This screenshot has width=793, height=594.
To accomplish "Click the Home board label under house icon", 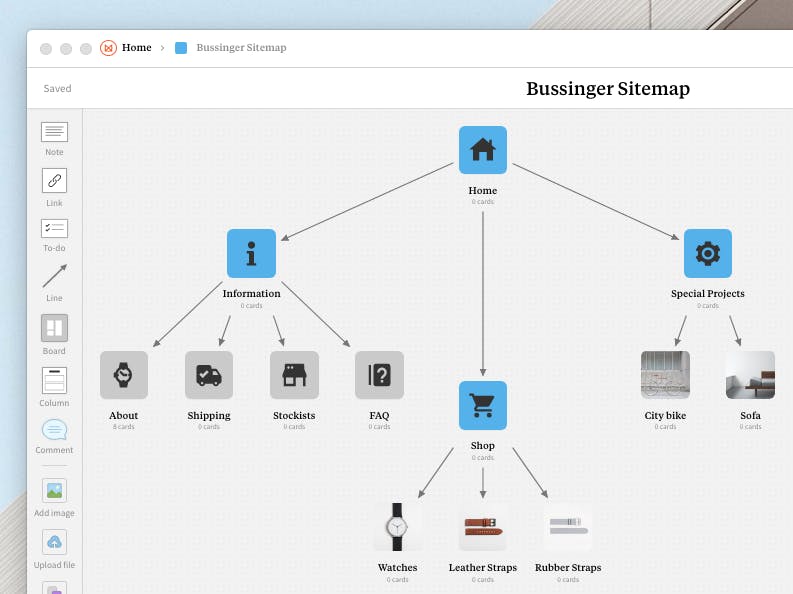I will [482, 191].
